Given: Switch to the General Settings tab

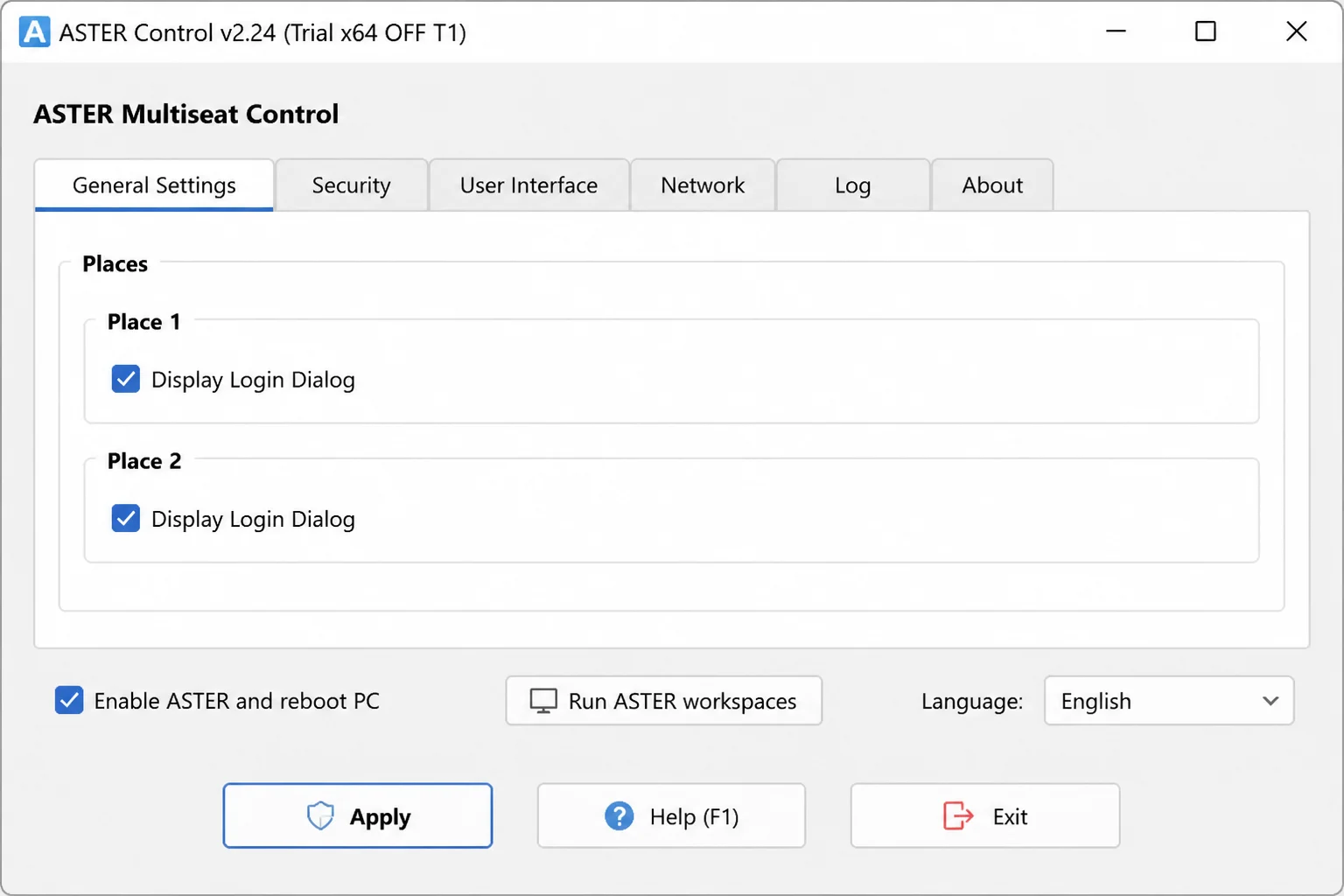Looking at the screenshot, I should (154, 185).
